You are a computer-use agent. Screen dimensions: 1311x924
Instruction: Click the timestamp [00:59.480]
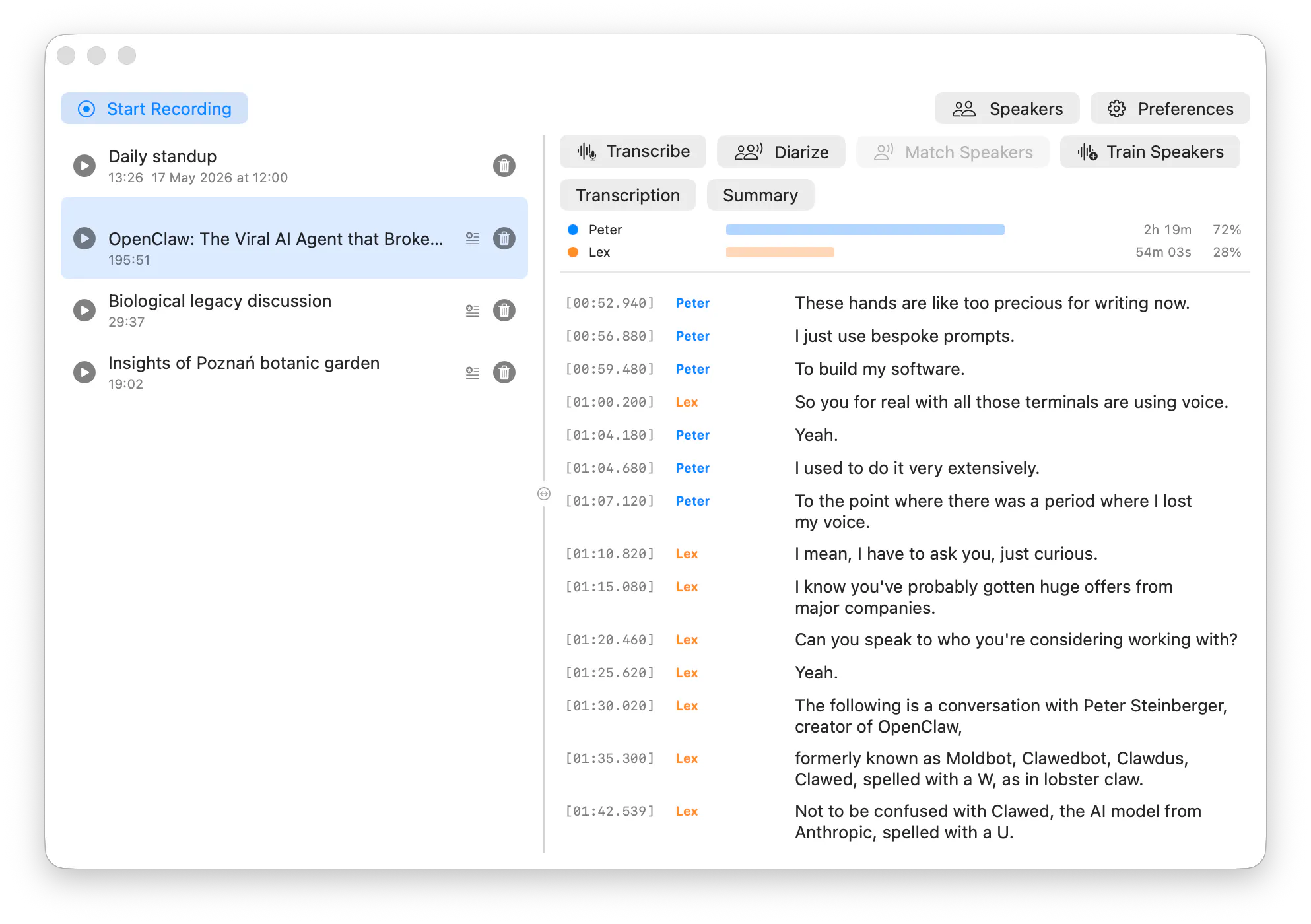pos(610,369)
